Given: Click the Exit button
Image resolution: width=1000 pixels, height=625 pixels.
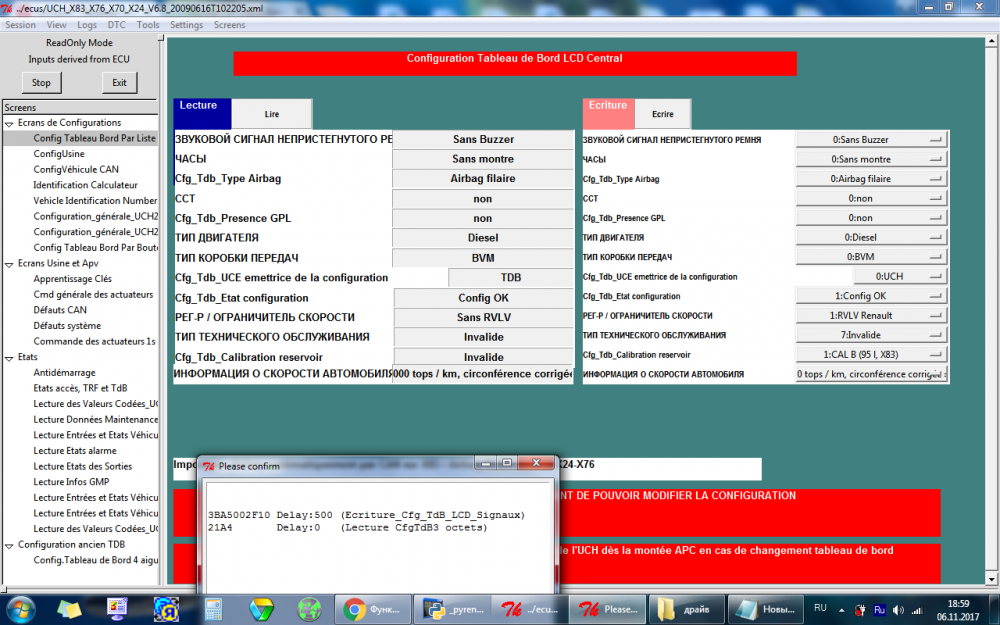Looking at the screenshot, I should click(x=119, y=83).
